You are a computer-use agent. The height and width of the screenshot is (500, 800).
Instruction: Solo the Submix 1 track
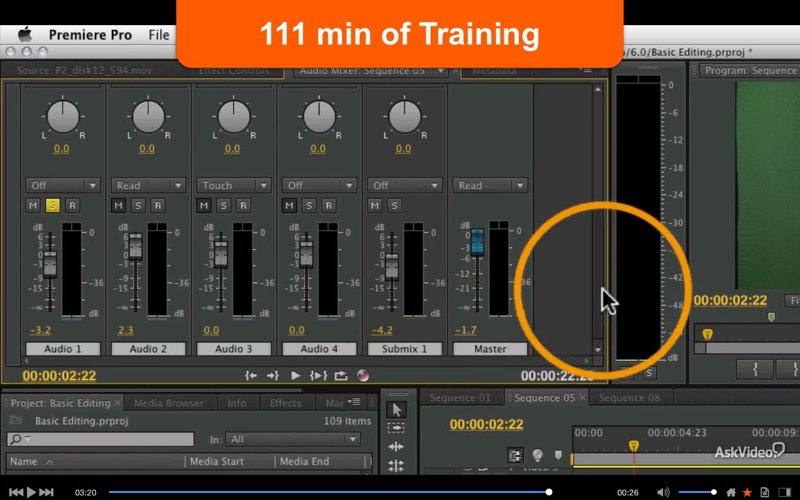pos(394,206)
